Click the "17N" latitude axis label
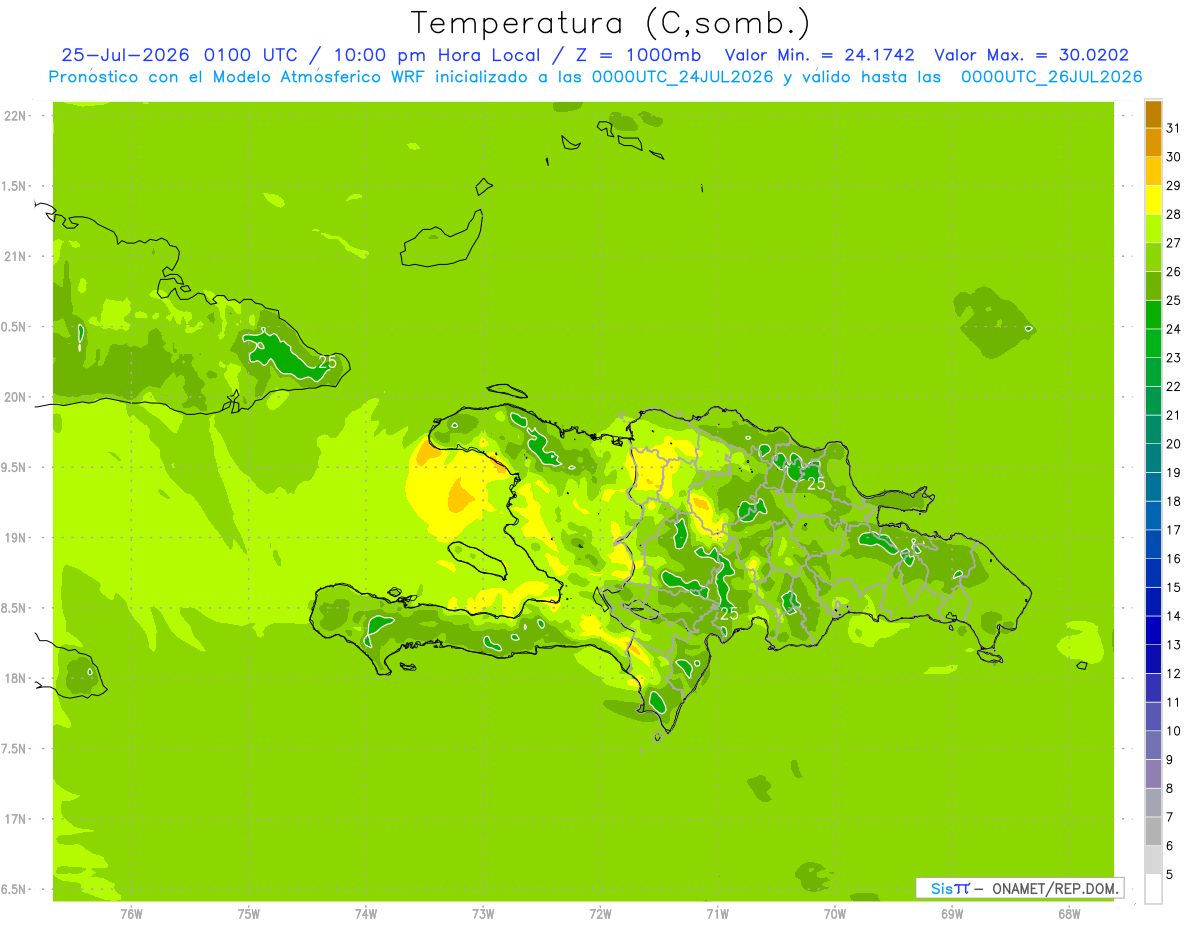The image size is (1200, 927). click(16, 819)
